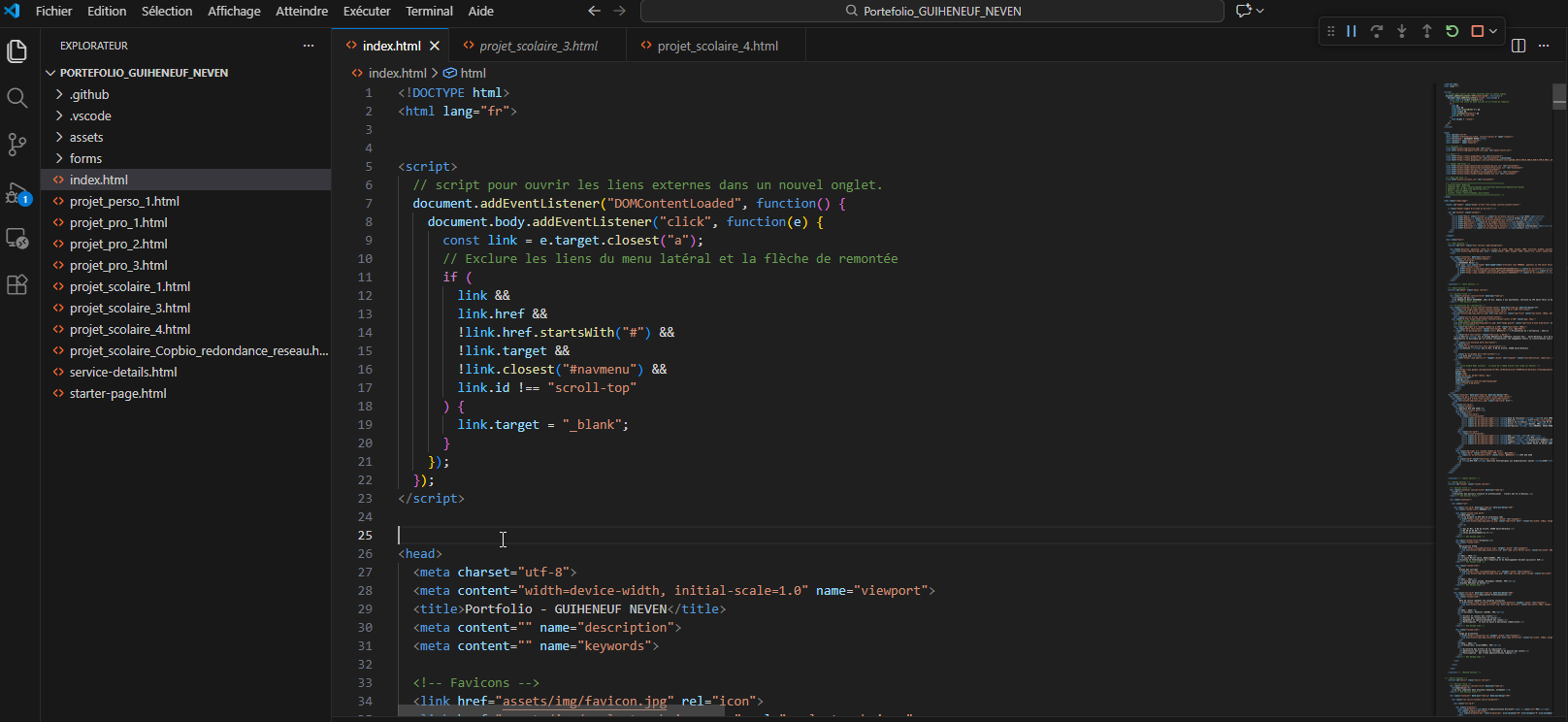Switch to projet_scolaire_4.html tab

[717, 46]
